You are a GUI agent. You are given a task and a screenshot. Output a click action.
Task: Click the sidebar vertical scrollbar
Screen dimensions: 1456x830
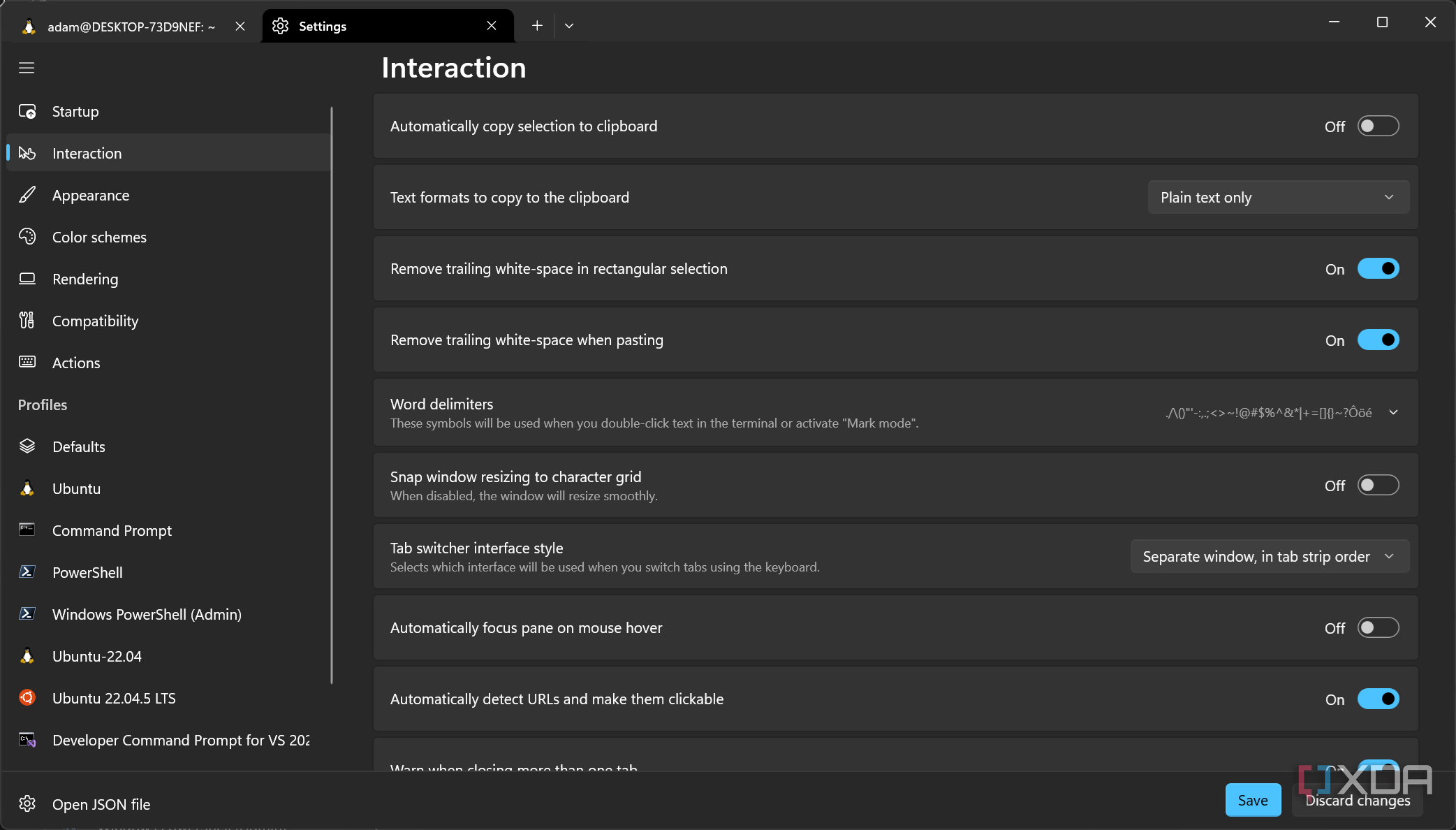coord(332,395)
